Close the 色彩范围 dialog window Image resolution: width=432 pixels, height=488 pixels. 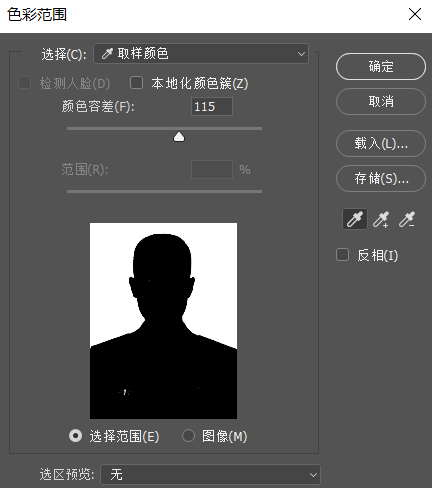(415, 14)
